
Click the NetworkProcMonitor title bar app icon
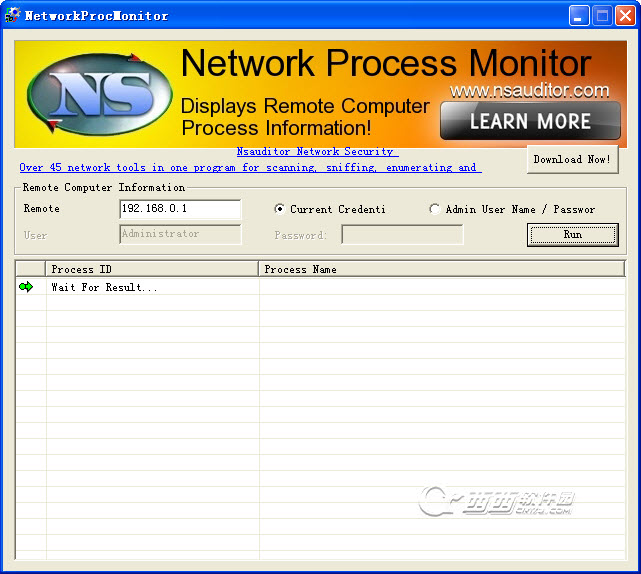point(12,15)
